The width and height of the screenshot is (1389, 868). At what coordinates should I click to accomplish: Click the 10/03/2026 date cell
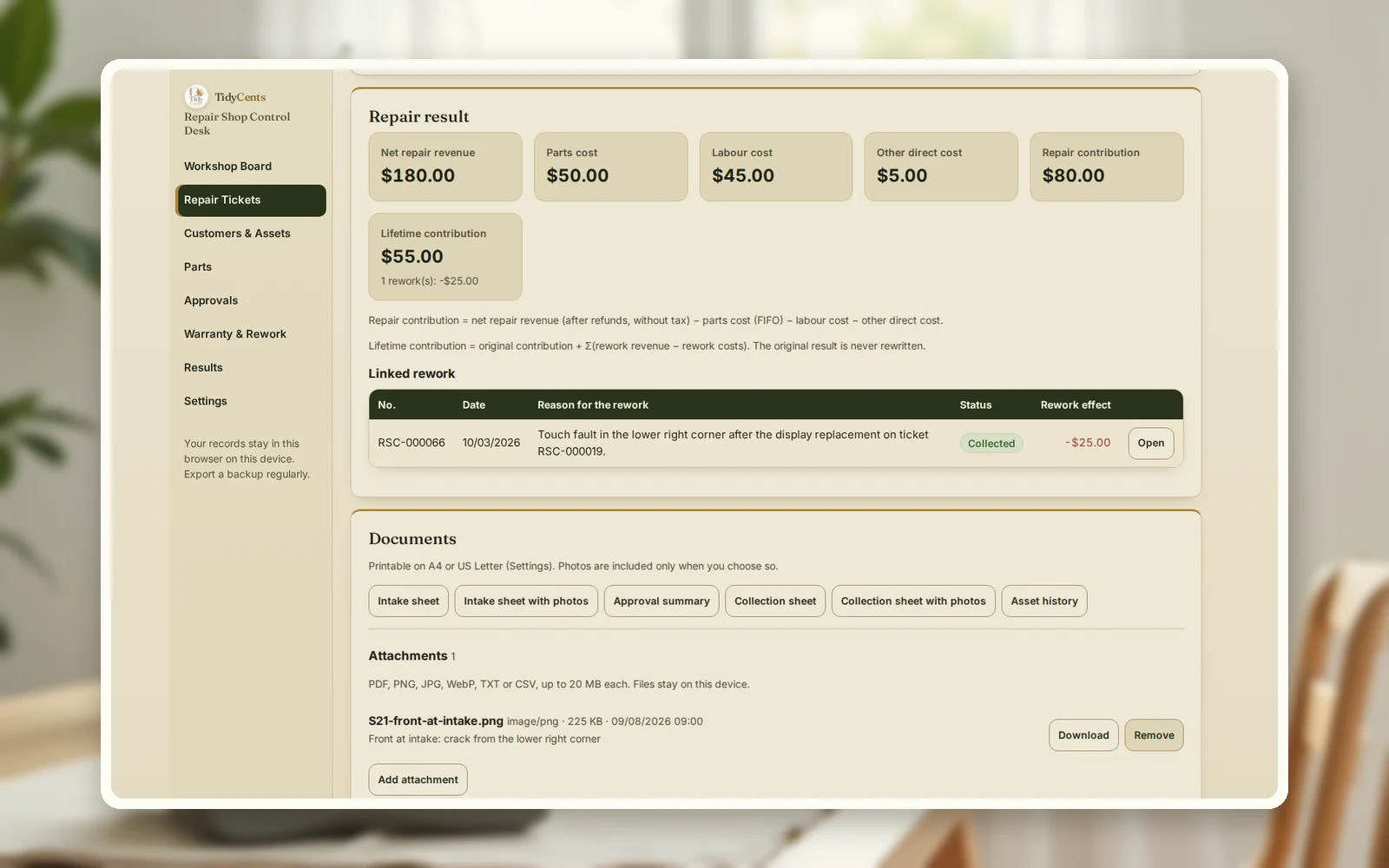(491, 443)
